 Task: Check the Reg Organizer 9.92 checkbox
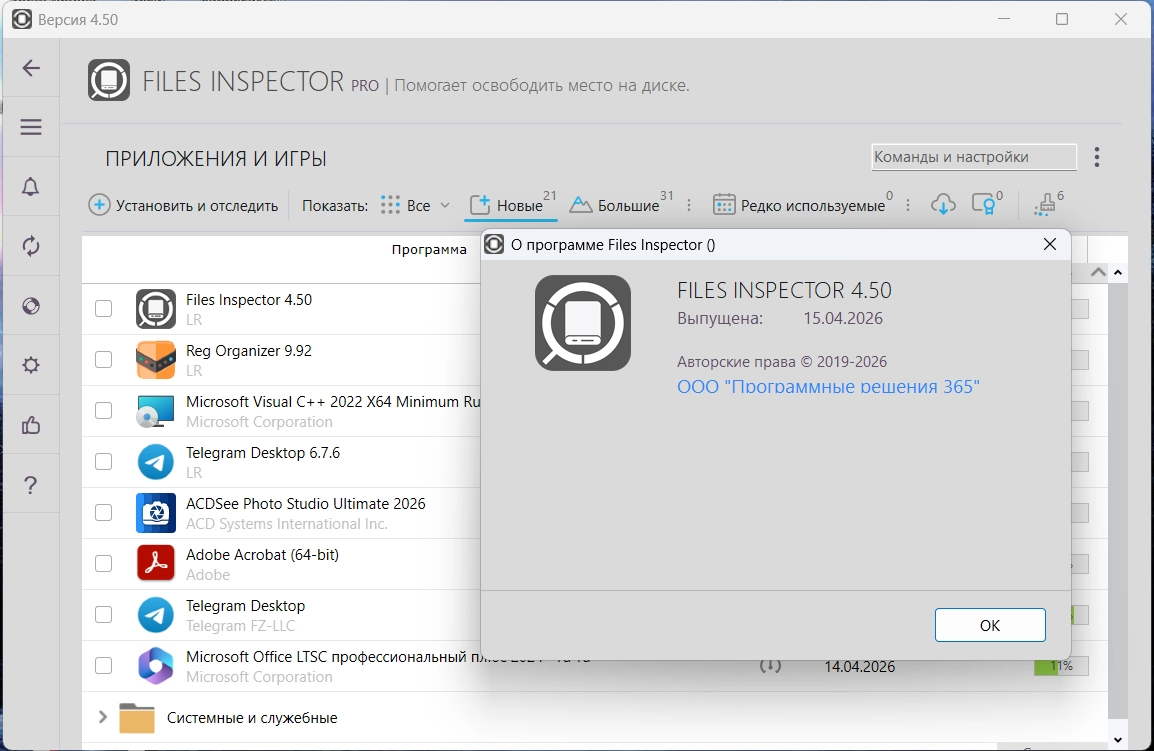(x=104, y=359)
